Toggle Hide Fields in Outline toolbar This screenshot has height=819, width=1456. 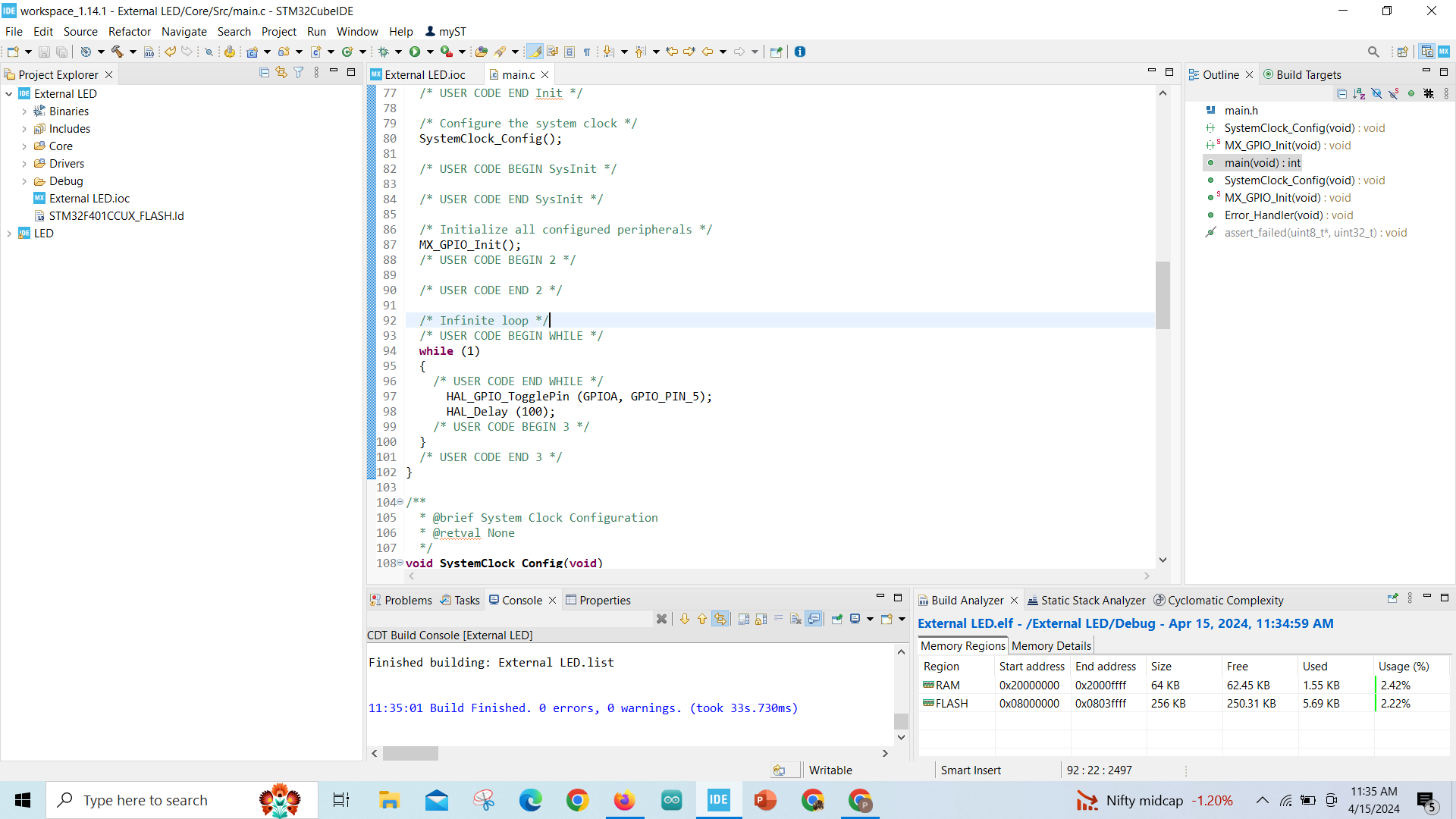pyautogui.click(x=1376, y=93)
